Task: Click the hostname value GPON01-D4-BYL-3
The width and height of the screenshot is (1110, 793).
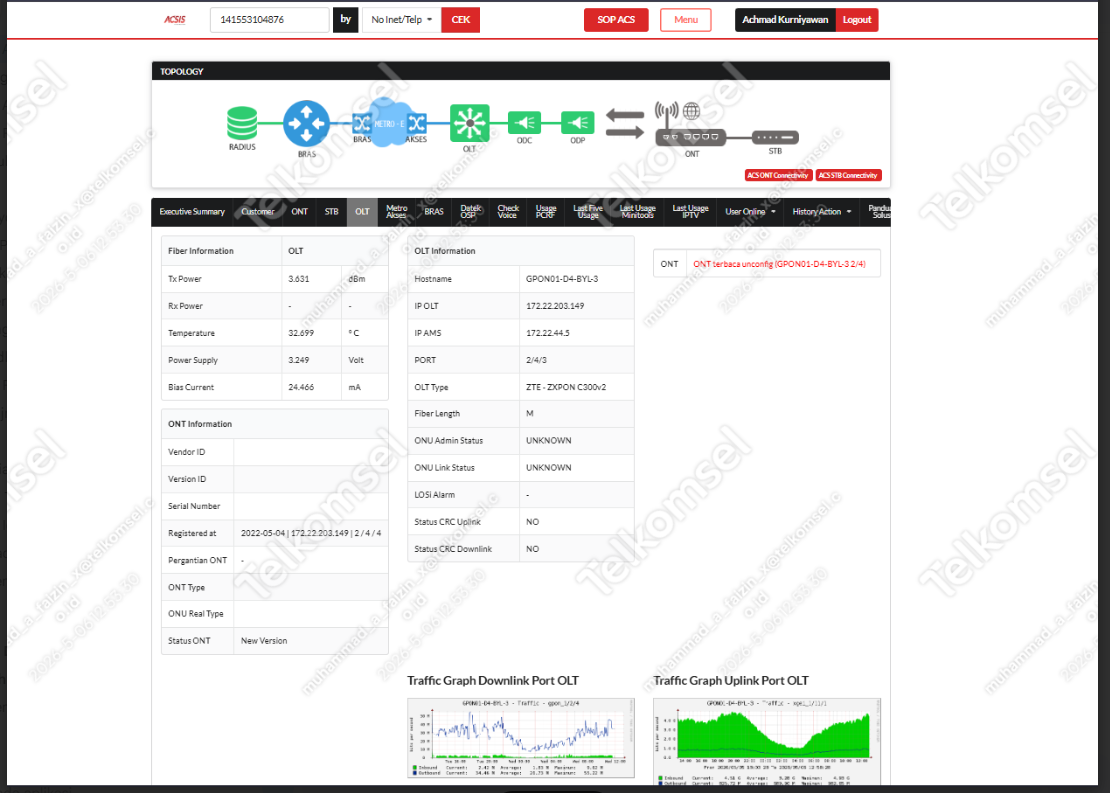Action: (x=562, y=279)
